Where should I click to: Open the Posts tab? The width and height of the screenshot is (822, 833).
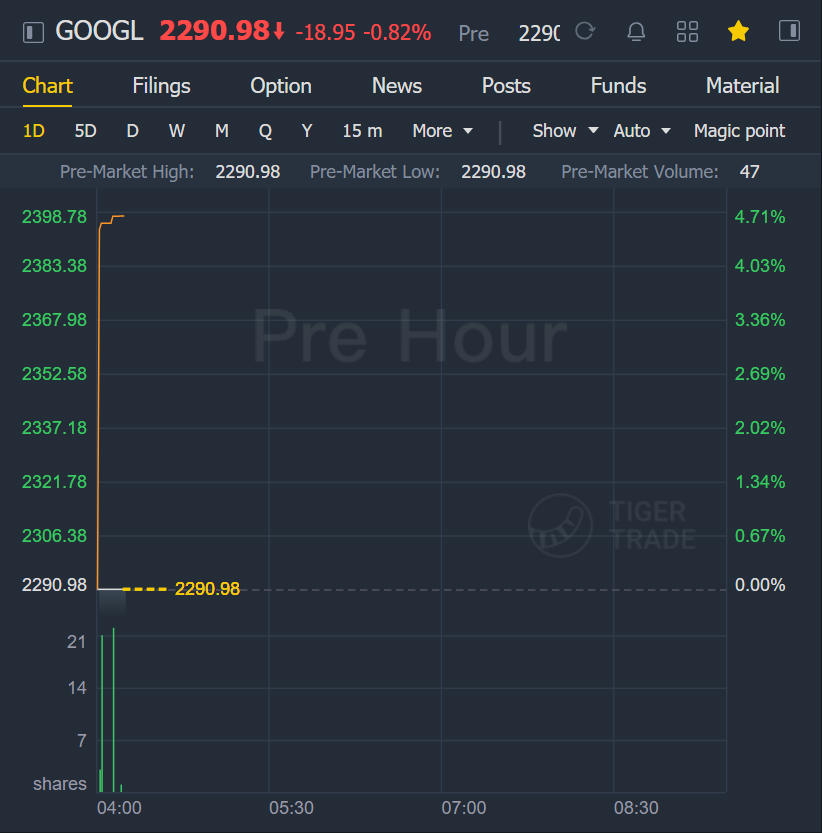pos(506,86)
